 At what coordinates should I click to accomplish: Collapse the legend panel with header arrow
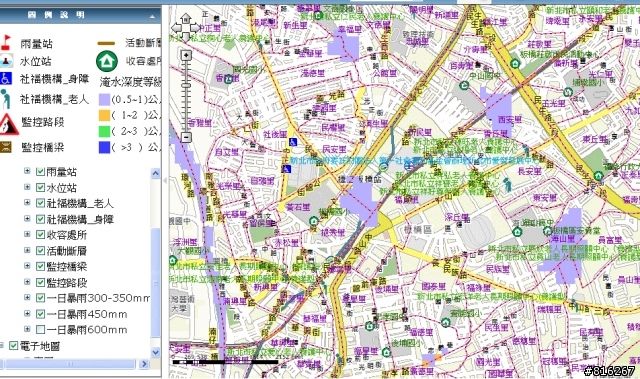click(x=152, y=16)
